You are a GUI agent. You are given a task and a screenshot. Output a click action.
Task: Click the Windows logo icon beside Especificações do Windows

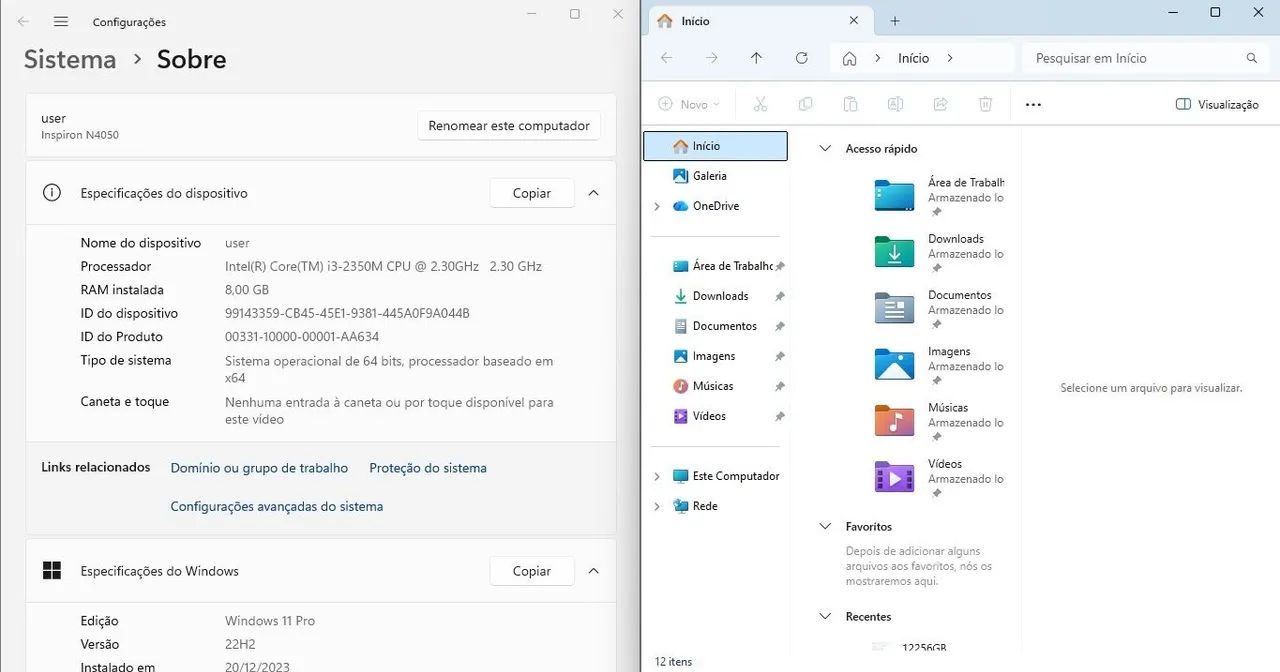52,571
